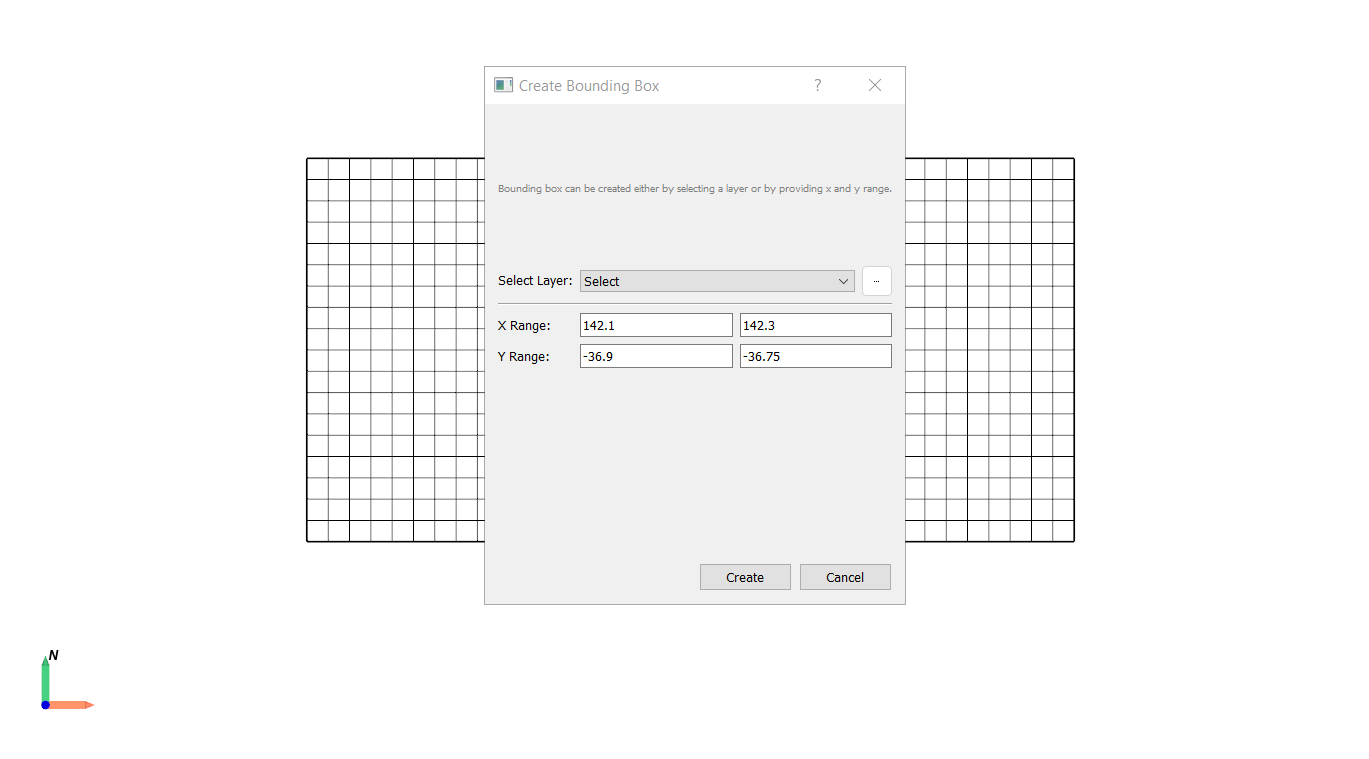
Task: Click the bounding box description text
Action: [x=694, y=189]
